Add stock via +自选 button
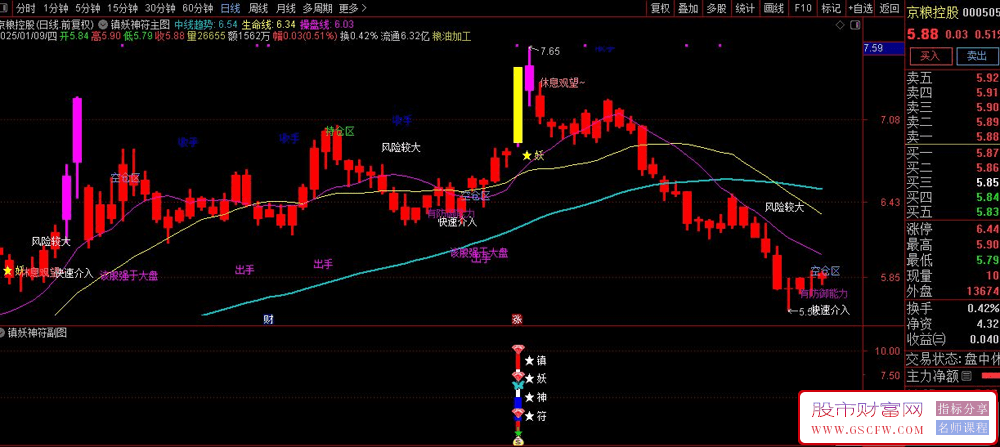The height and width of the screenshot is (447, 1000). tap(860, 8)
